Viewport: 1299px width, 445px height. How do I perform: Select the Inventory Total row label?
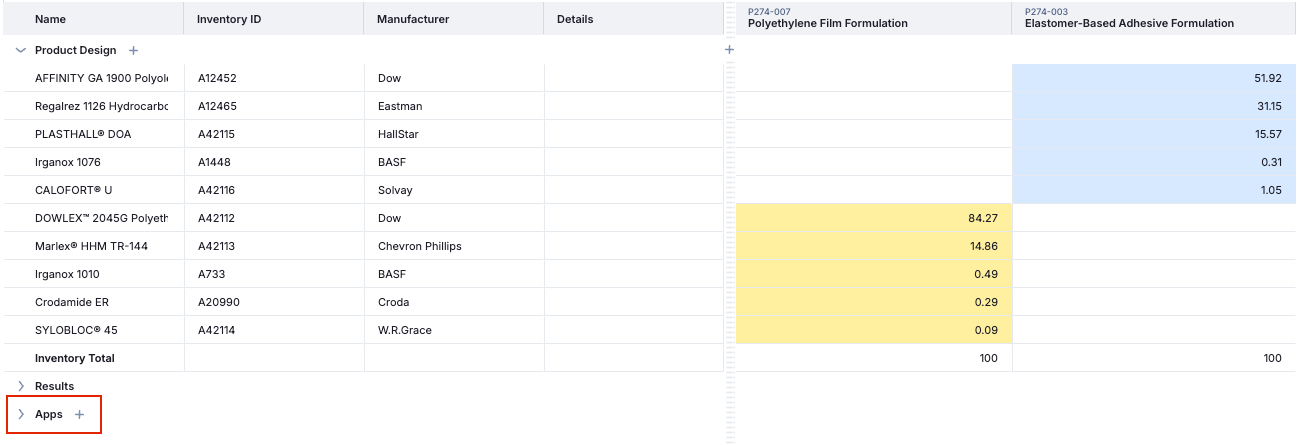pos(75,358)
